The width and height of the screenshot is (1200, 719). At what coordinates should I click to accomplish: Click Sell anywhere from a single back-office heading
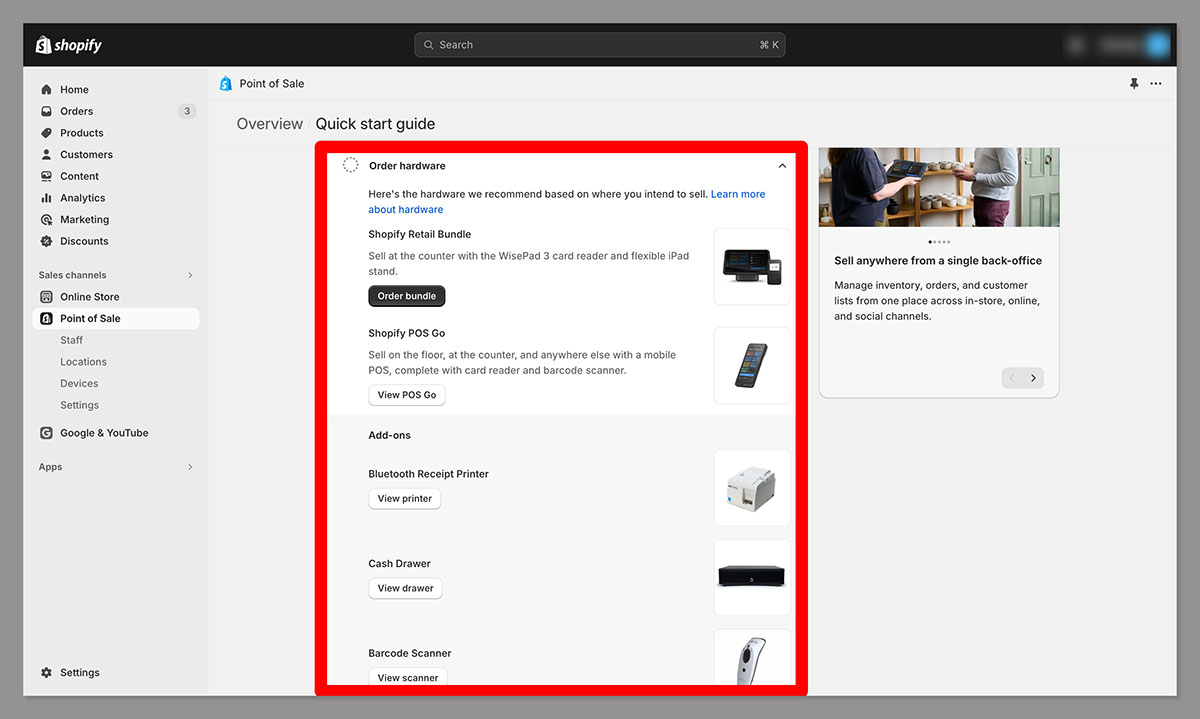click(x=938, y=261)
